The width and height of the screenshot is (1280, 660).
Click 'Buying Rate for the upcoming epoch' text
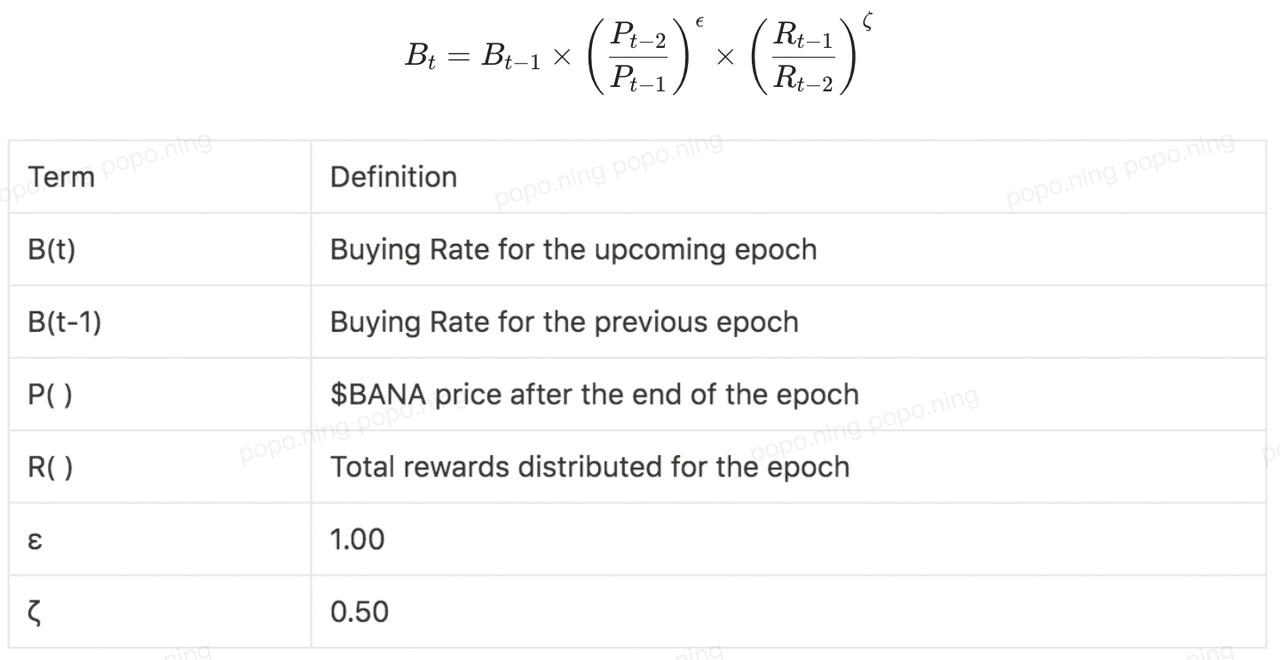pos(573,249)
